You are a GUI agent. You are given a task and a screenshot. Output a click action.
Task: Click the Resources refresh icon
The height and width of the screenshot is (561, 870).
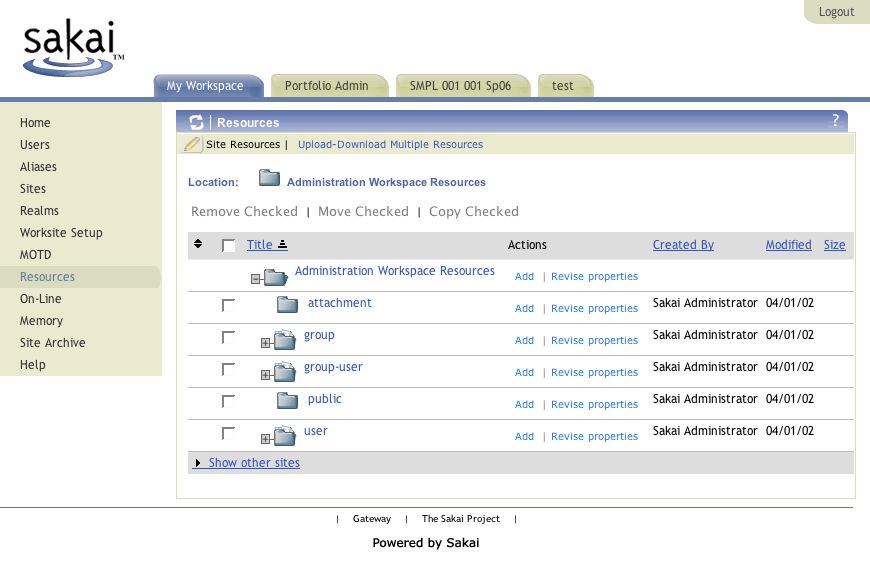tap(196, 122)
